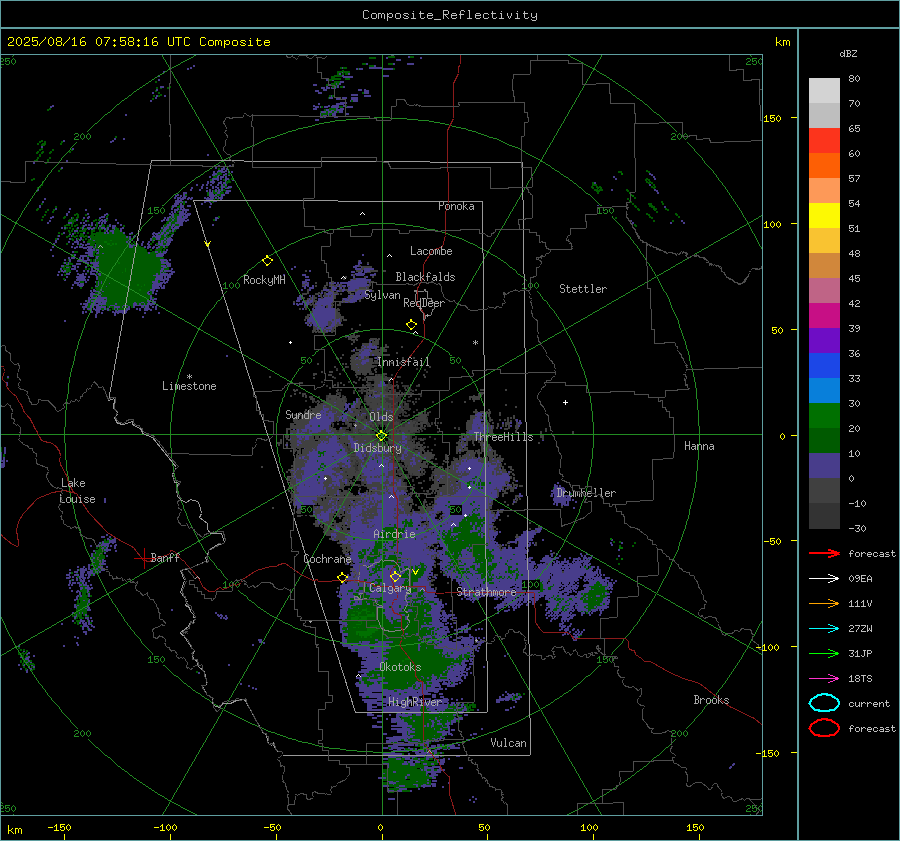900x841 pixels.
Task: Click the red 'forecast' ellipse legend icon
Action: [x=824, y=728]
